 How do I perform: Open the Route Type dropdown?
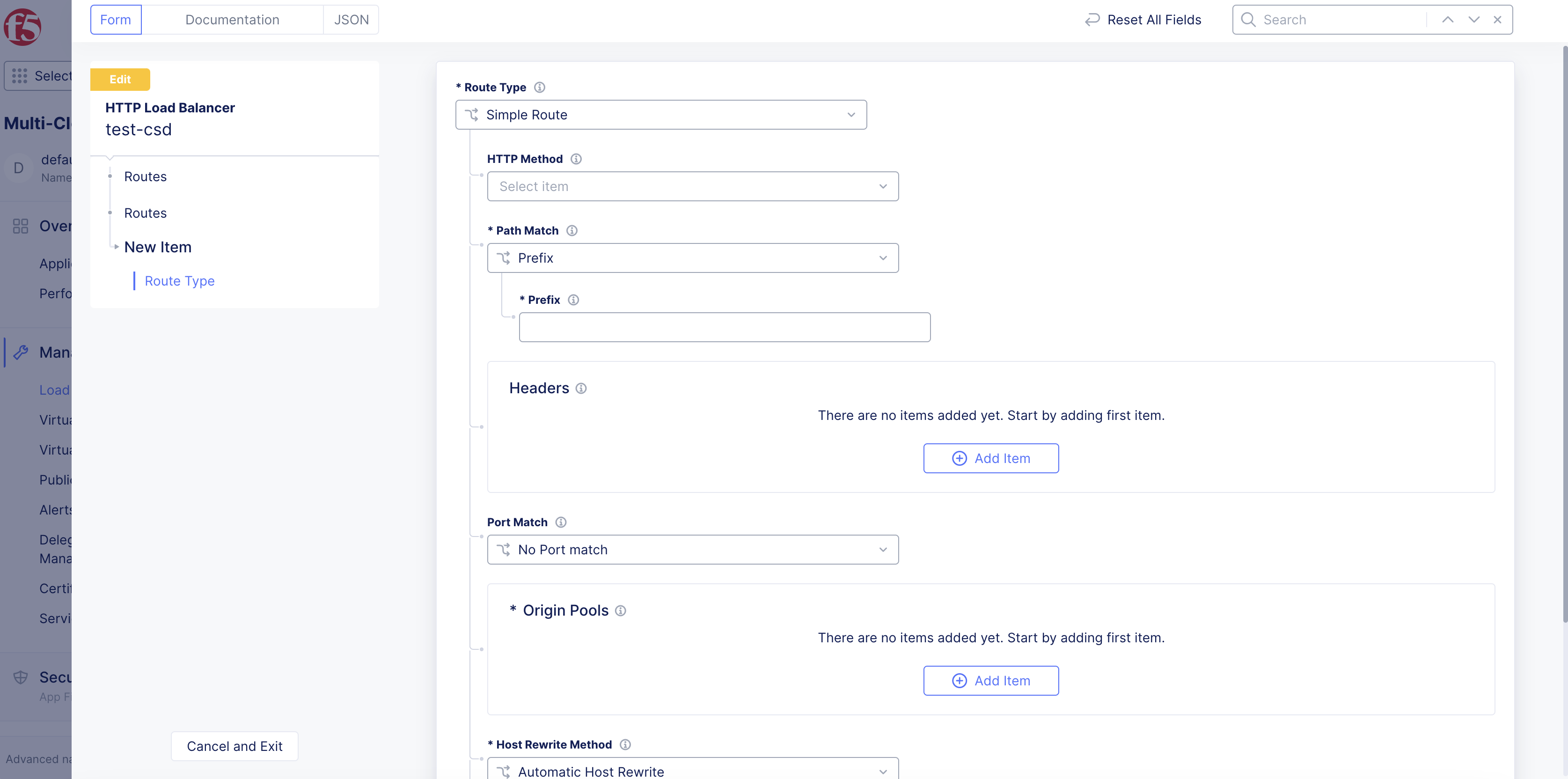661,115
